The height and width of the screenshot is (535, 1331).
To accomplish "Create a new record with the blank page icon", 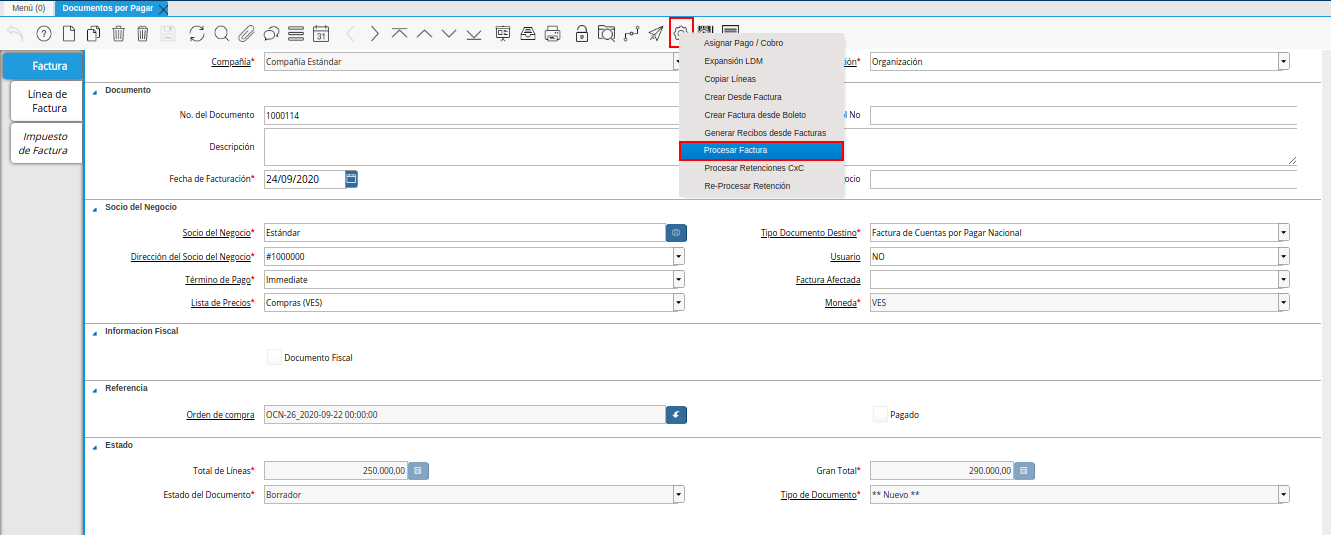I will coord(69,33).
